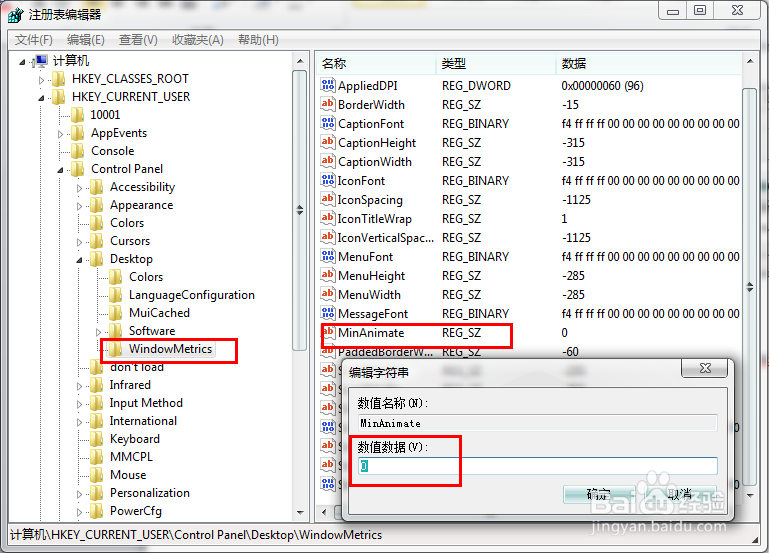The image size is (769, 553).
Task: Click the LanguageConfiguration folder icon
Action: (x=116, y=295)
